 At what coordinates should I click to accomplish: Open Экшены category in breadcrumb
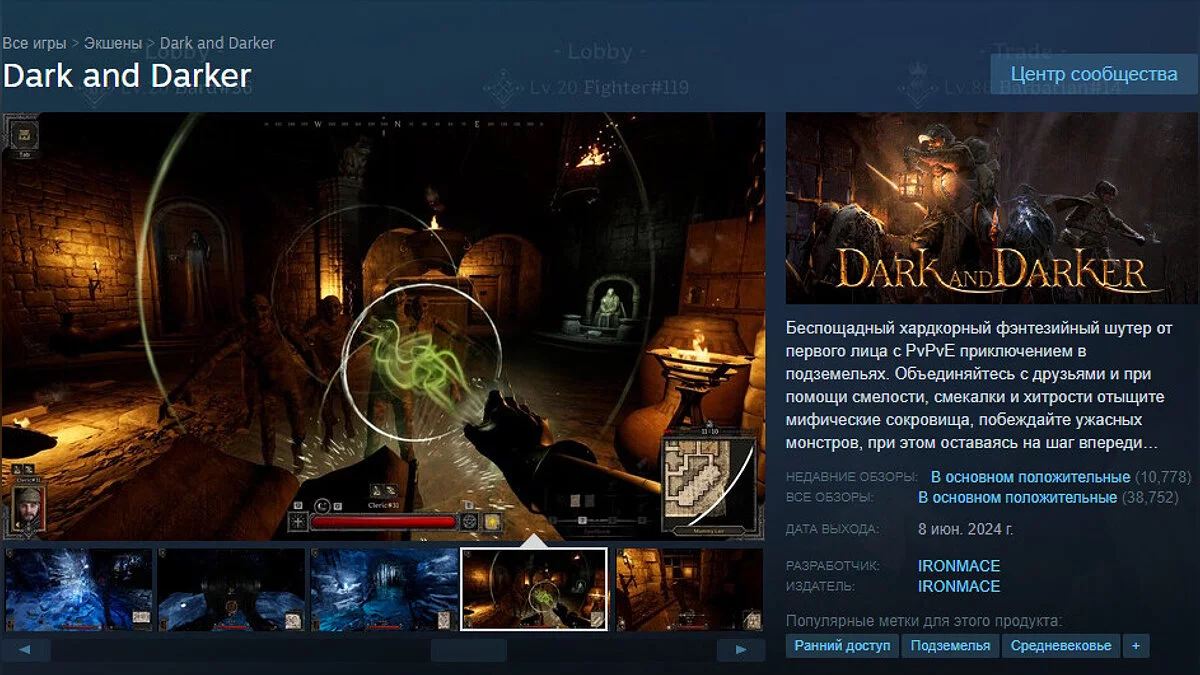[112, 43]
